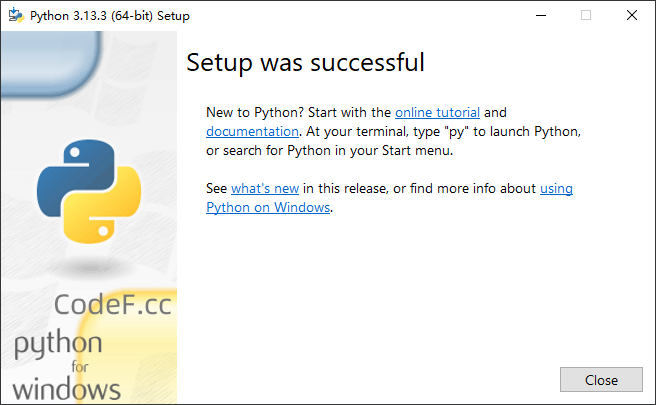This screenshot has width=656, height=405.
Task: Click the greyed-out maximize button
Action: click(586, 15)
